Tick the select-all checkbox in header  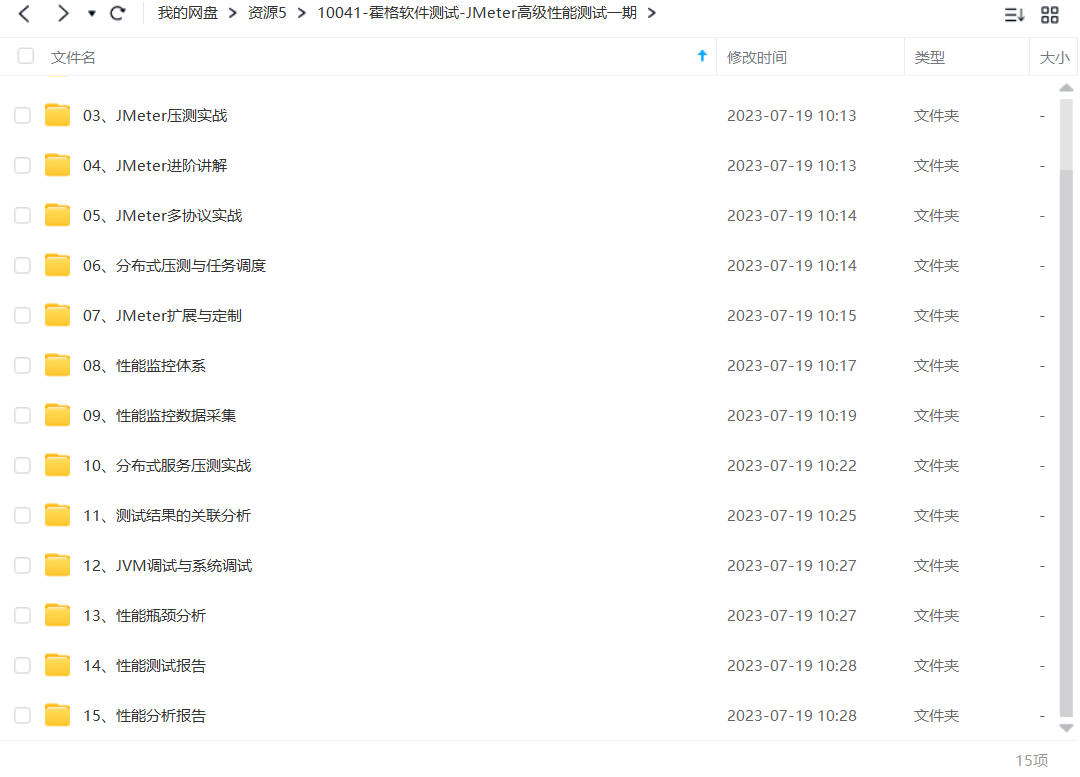25,56
